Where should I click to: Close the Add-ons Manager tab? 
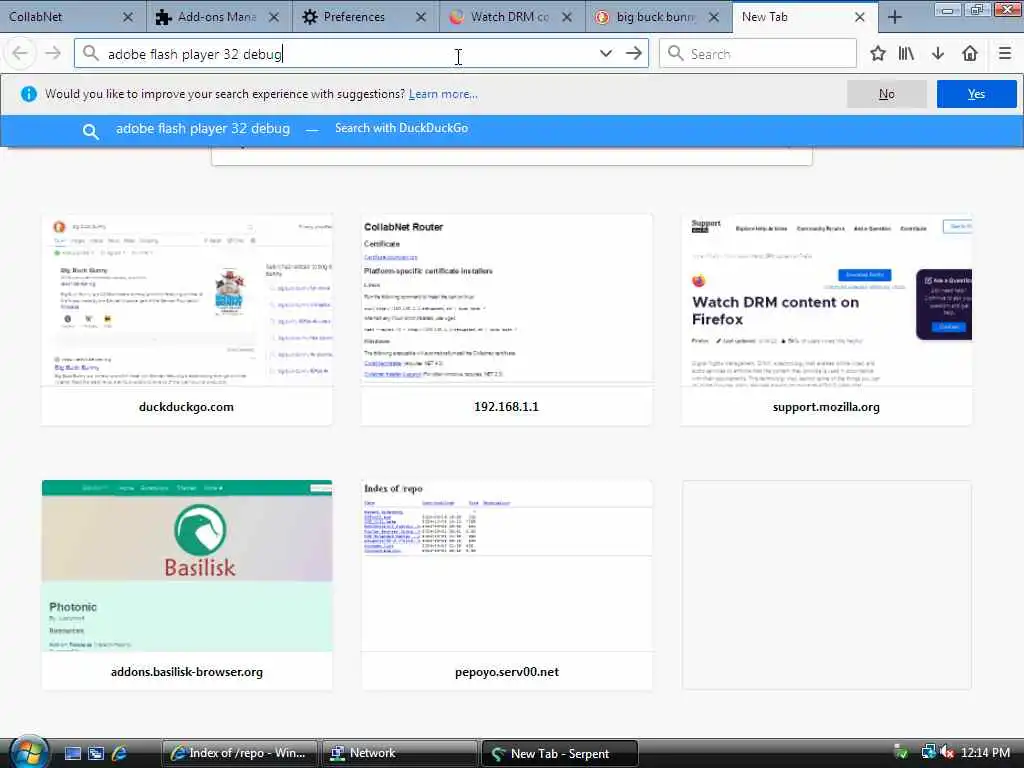(x=274, y=17)
